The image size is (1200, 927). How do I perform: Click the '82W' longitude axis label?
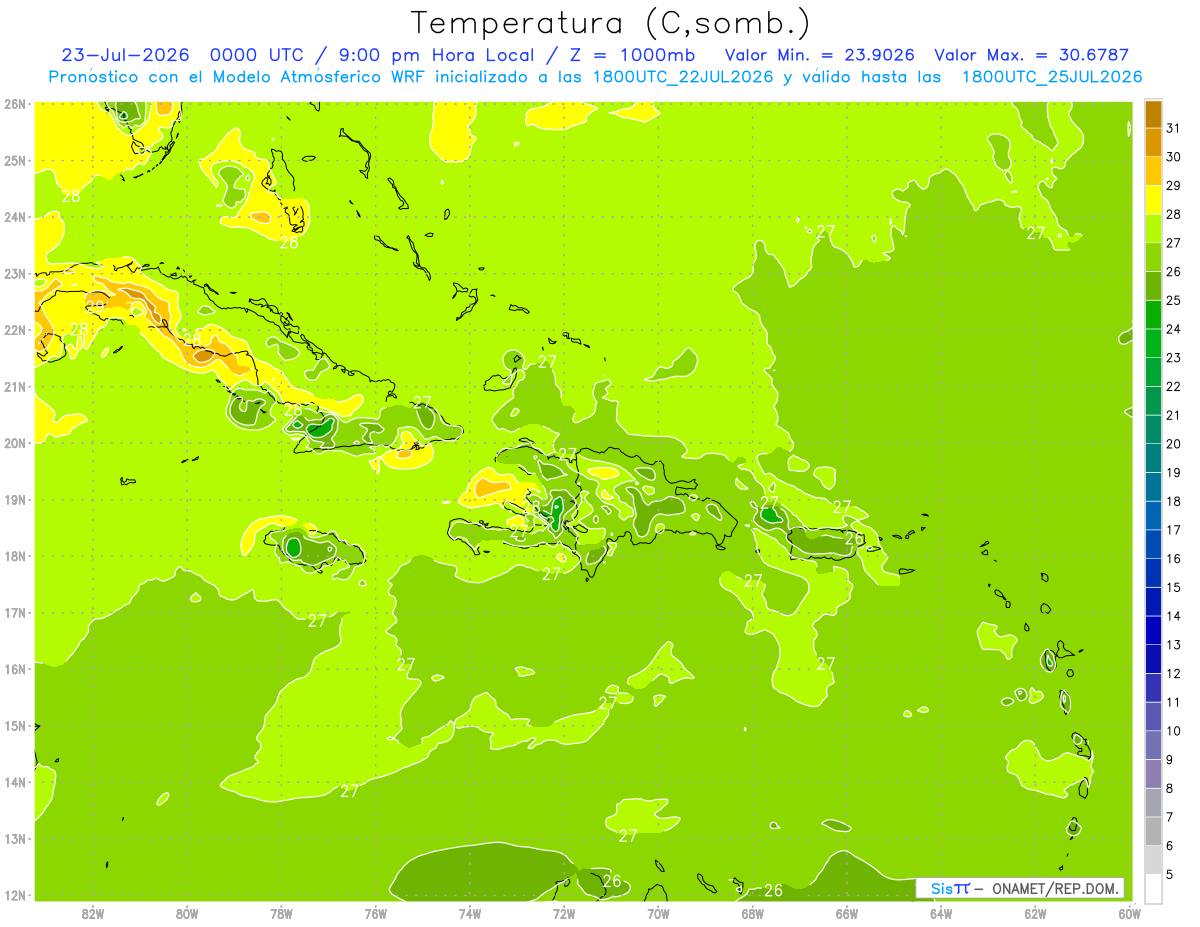pos(93,913)
